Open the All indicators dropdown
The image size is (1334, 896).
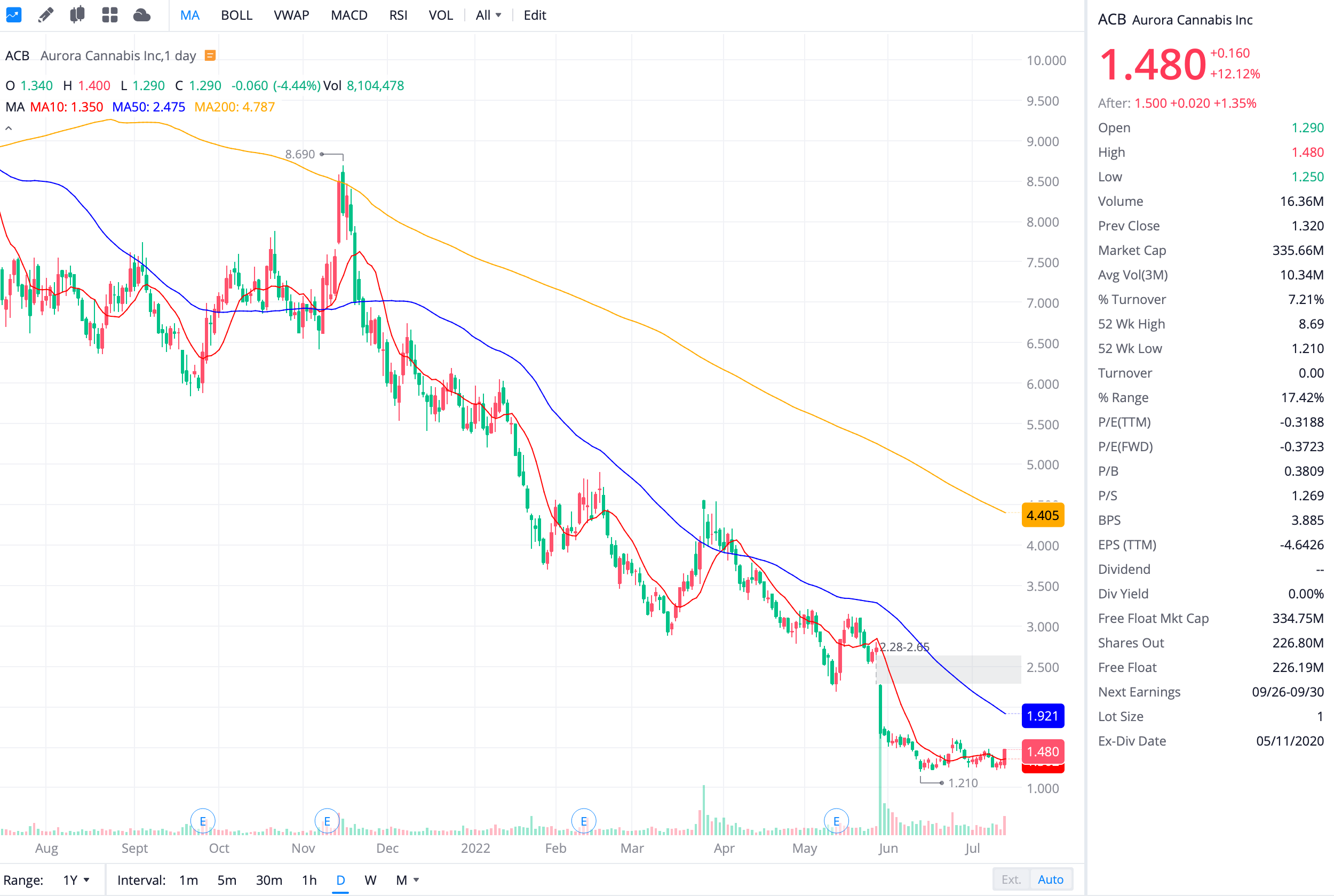[x=488, y=15]
